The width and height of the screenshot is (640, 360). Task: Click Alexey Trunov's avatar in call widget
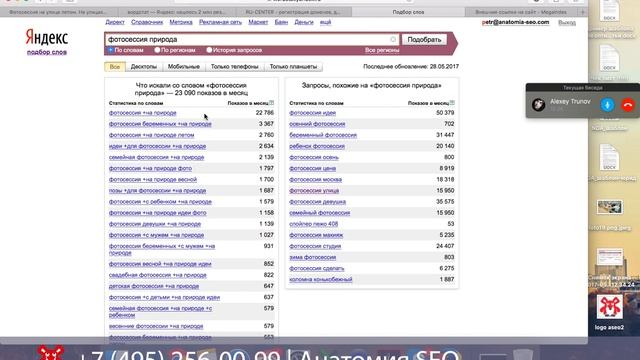coord(538,104)
